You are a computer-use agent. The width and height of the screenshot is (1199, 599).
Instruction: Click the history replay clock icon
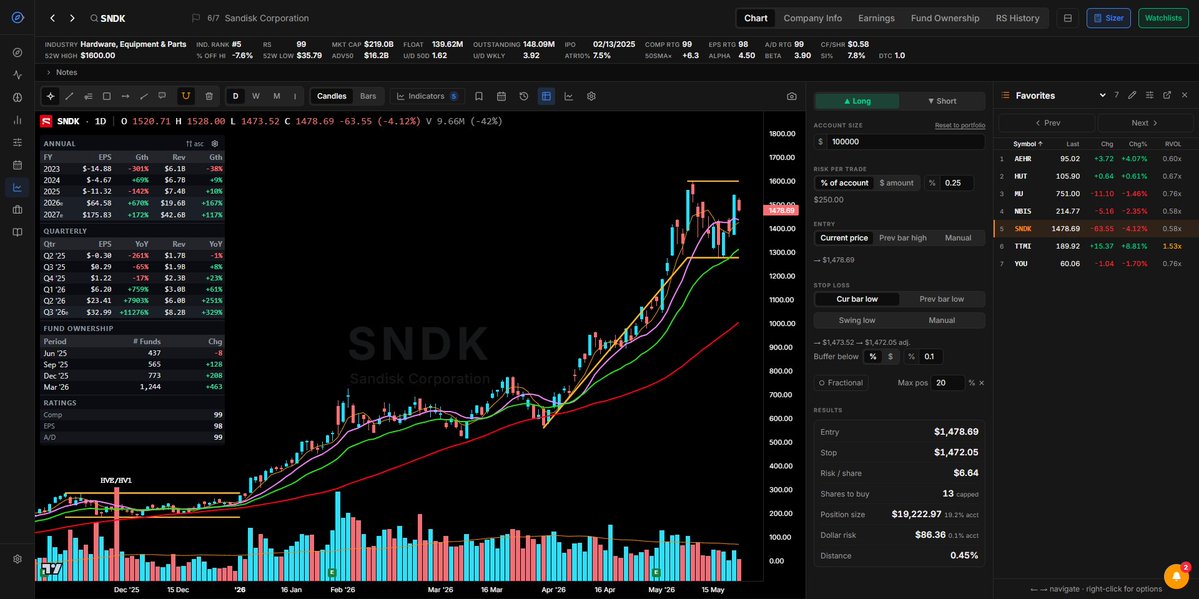coord(524,96)
